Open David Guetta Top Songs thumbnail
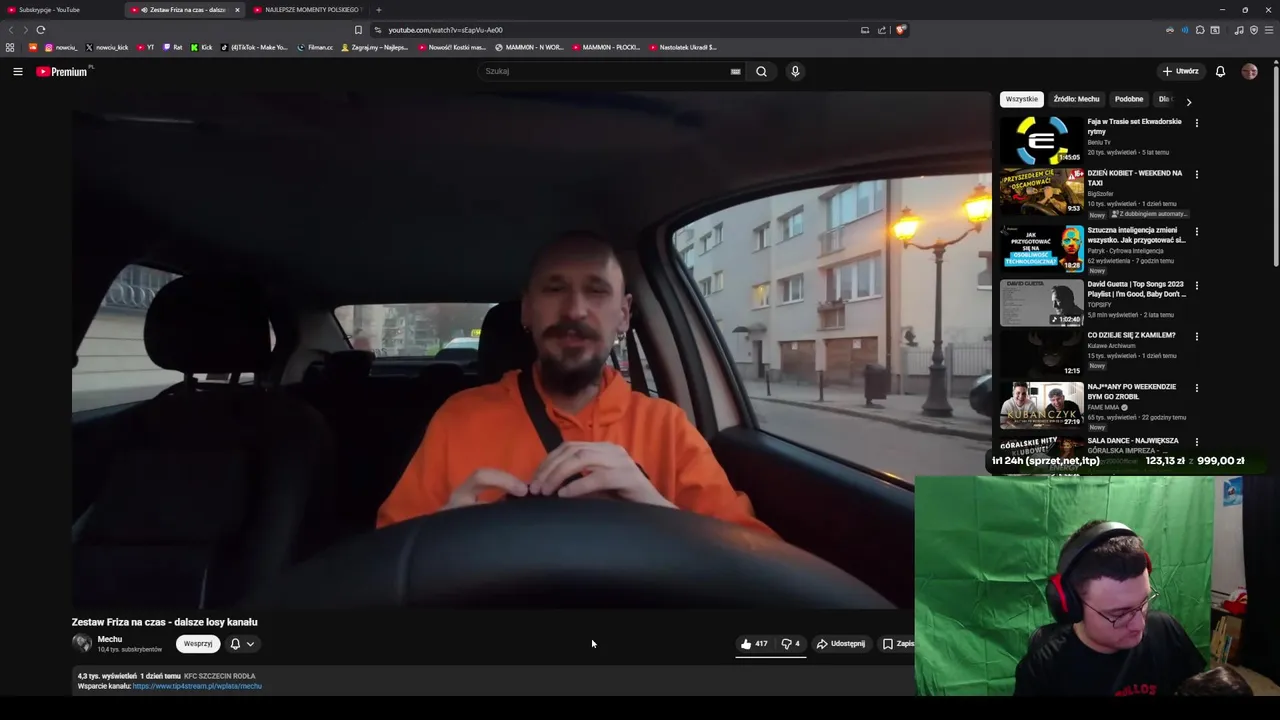This screenshot has height=720, width=1280. tap(1042, 303)
